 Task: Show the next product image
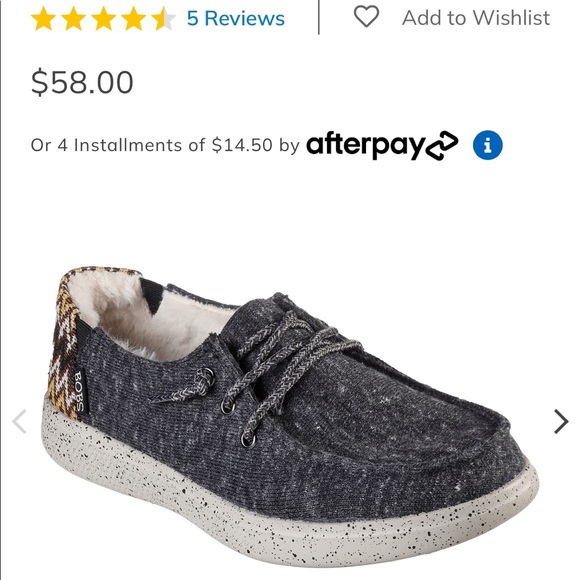[561, 421]
